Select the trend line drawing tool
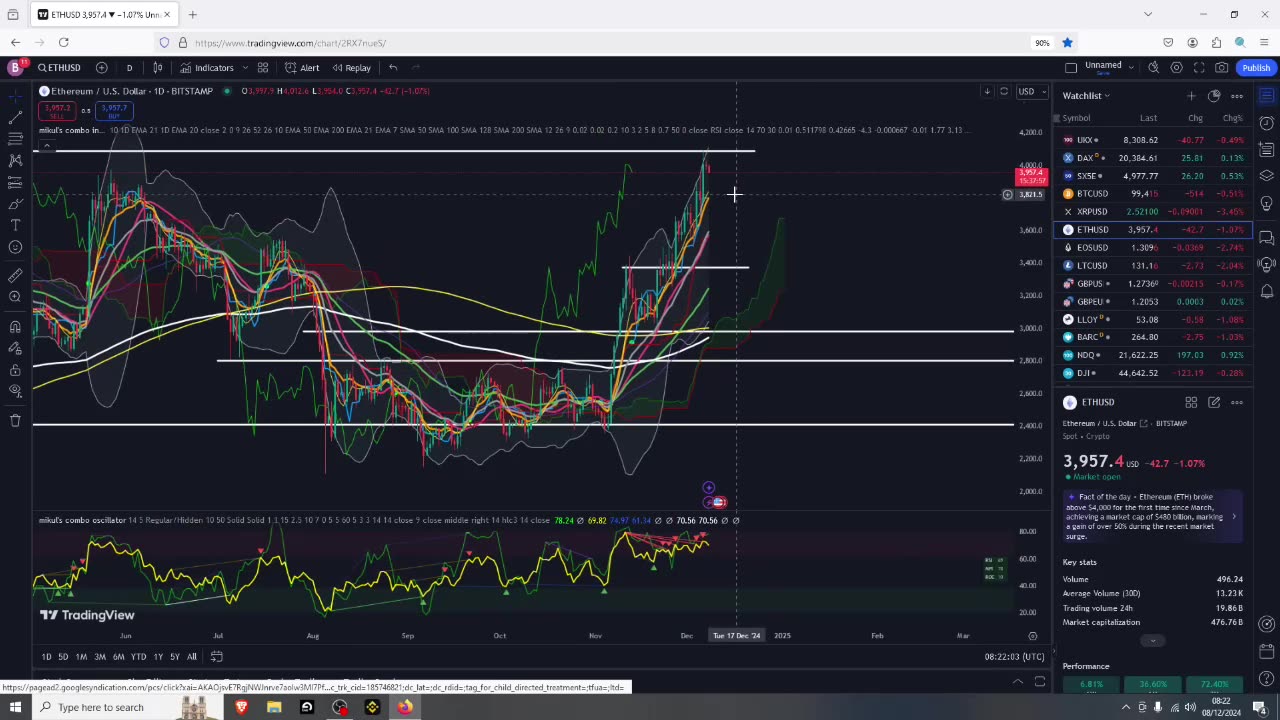The height and width of the screenshot is (720, 1280). (15, 117)
